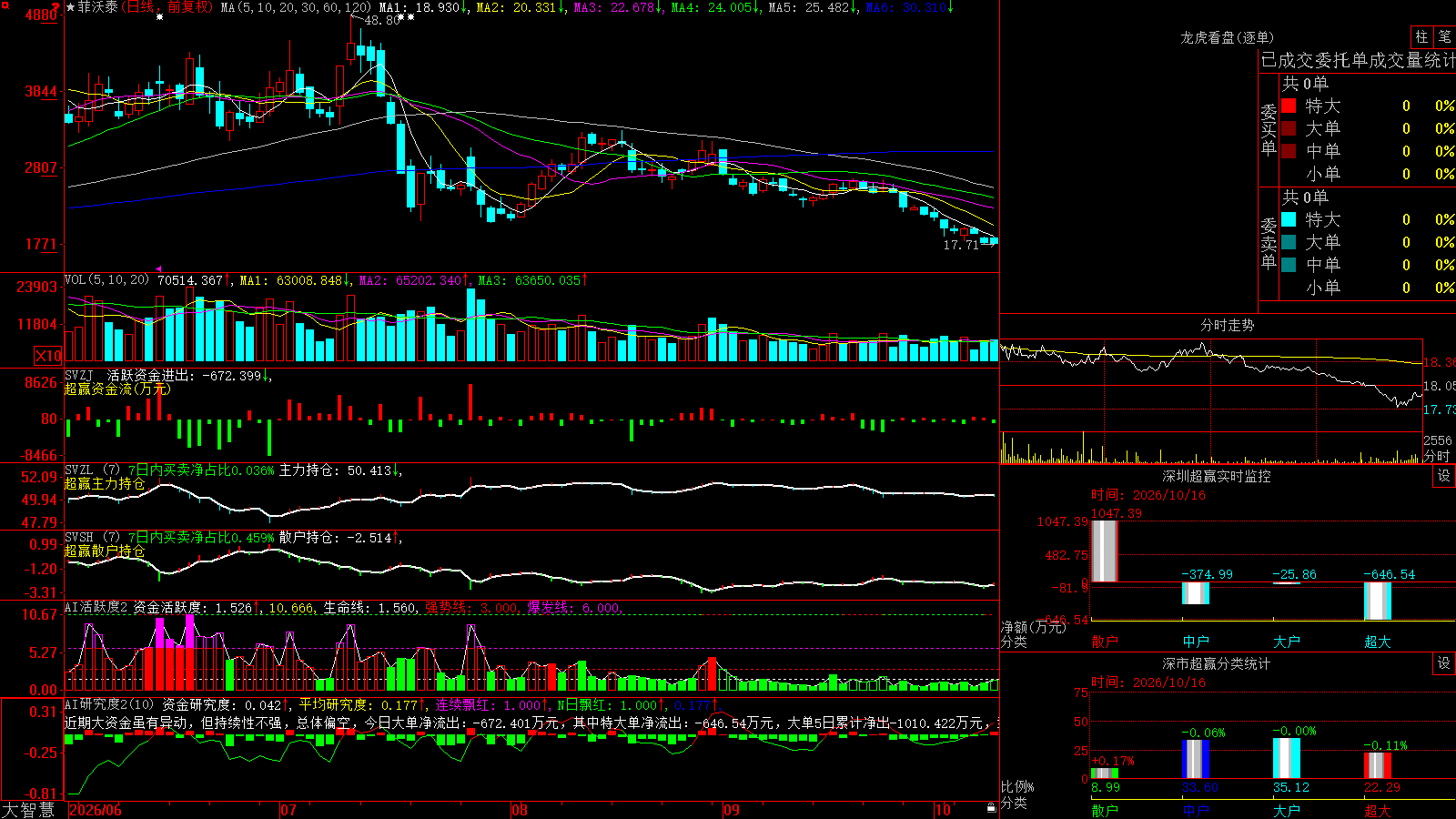Click the 分时走势 panel title
This screenshot has height=819, width=1456.
pyautogui.click(x=1227, y=325)
